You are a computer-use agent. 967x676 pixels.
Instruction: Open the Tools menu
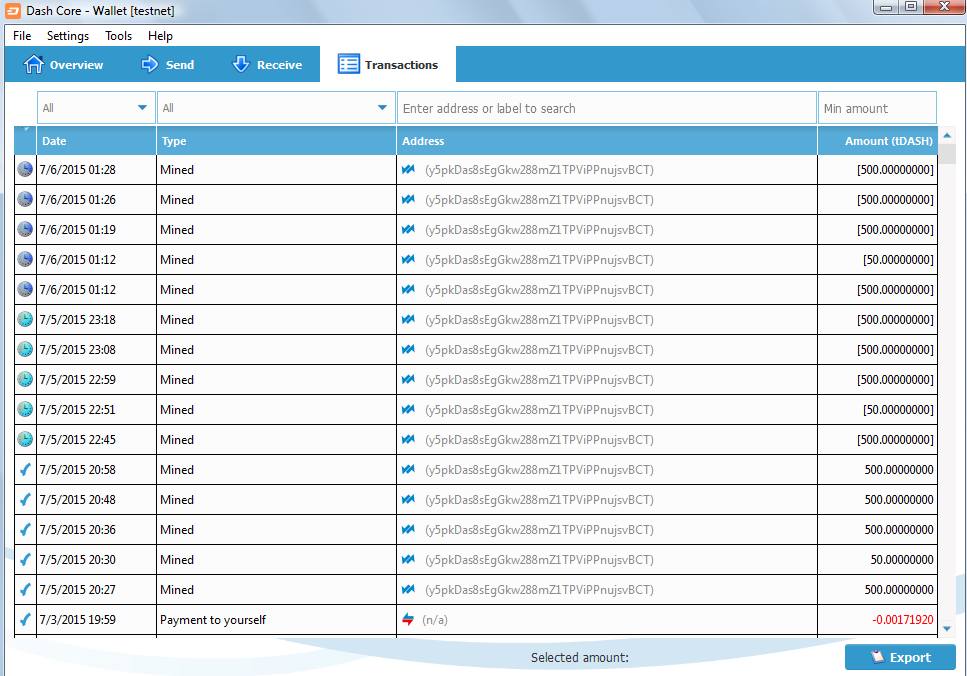pos(118,36)
